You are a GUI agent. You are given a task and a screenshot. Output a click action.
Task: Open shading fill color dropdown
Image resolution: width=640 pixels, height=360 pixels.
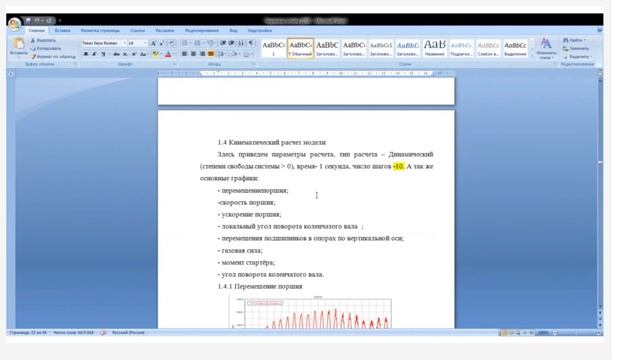tap(240, 54)
